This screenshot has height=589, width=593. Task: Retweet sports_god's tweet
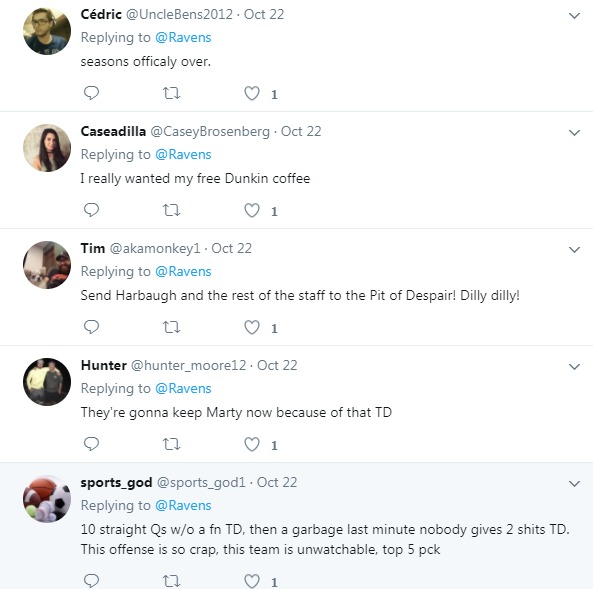171,581
